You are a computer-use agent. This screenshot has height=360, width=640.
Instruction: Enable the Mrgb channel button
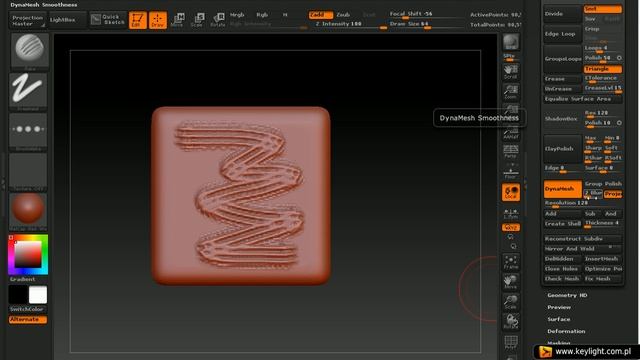[x=237, y=15]
